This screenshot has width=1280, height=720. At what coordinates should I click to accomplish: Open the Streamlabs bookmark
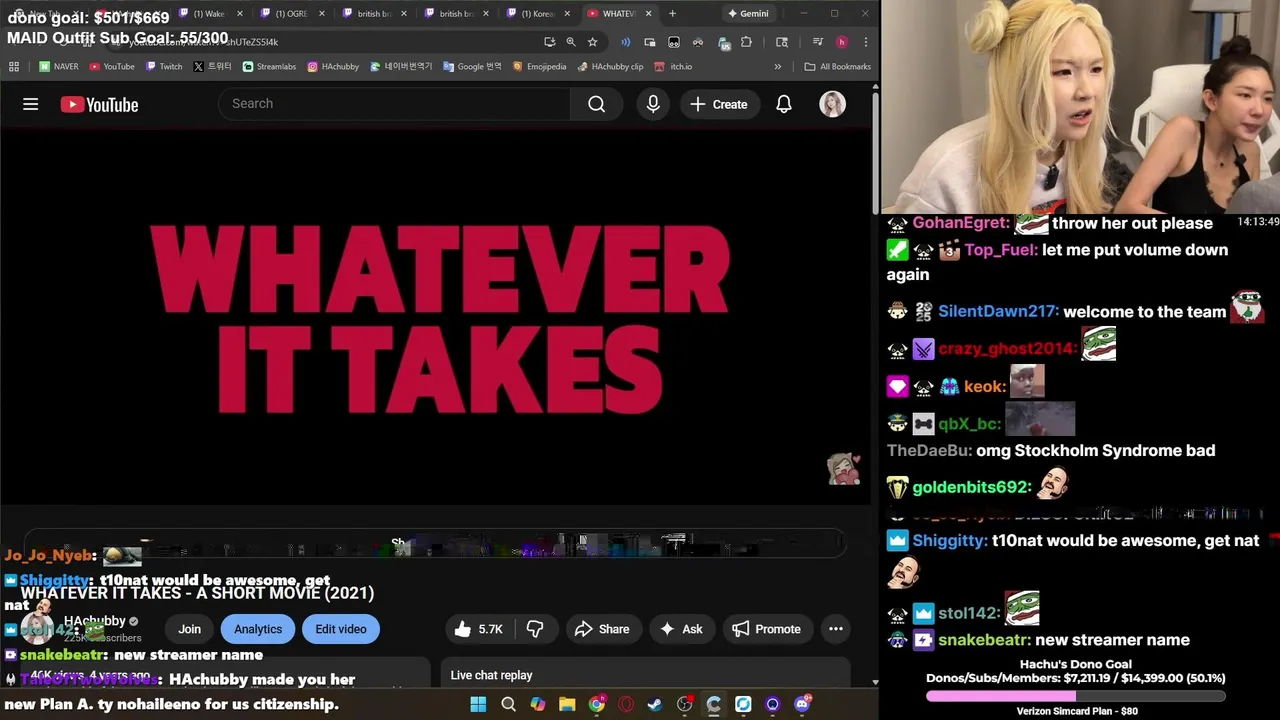coord(268,67)
